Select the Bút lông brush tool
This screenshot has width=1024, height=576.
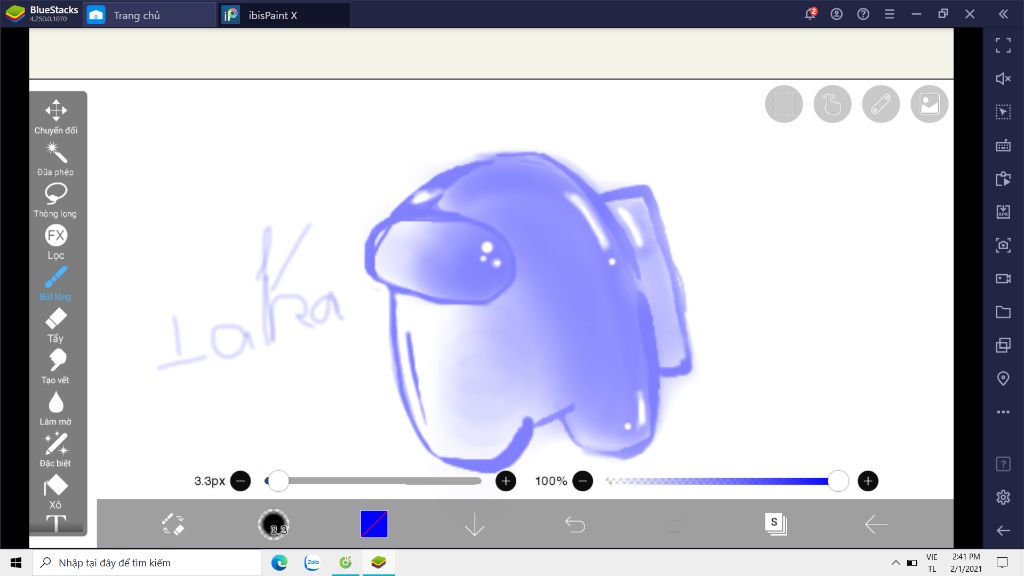point(56,283)
